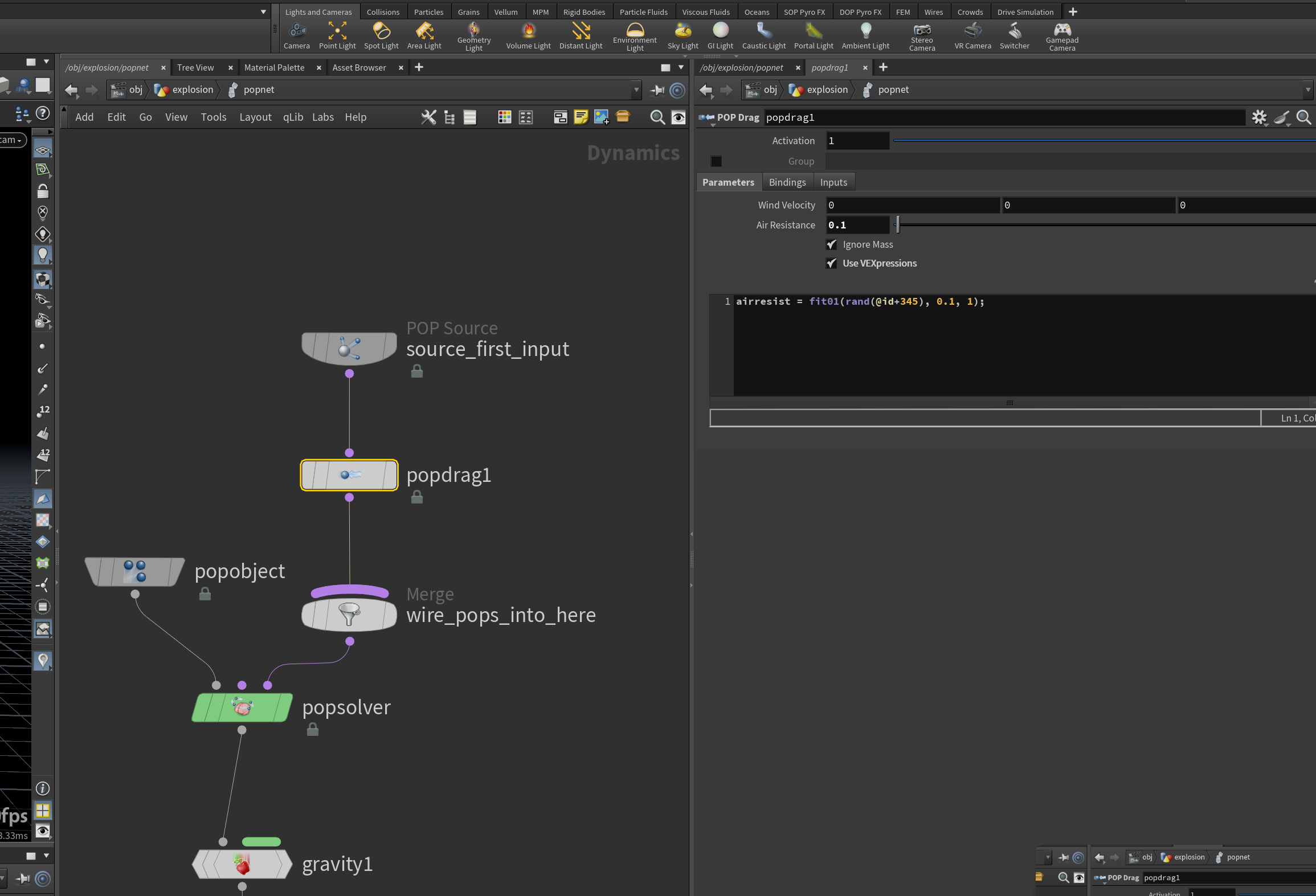This screenshot has height=896, width=1316.
Task: Click the gear icon beside popdrag1 name
Action: pyautogui.click(x=1259, y=117)
